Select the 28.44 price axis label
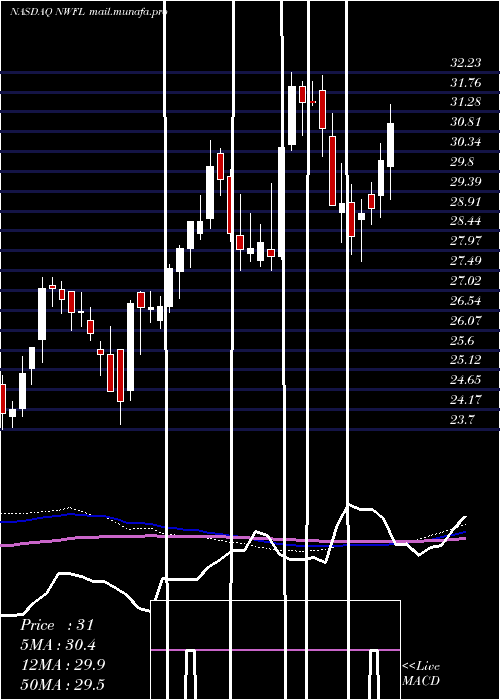Image resolution: width=500 pixels, height=700 pixels. tap(466, 221)
